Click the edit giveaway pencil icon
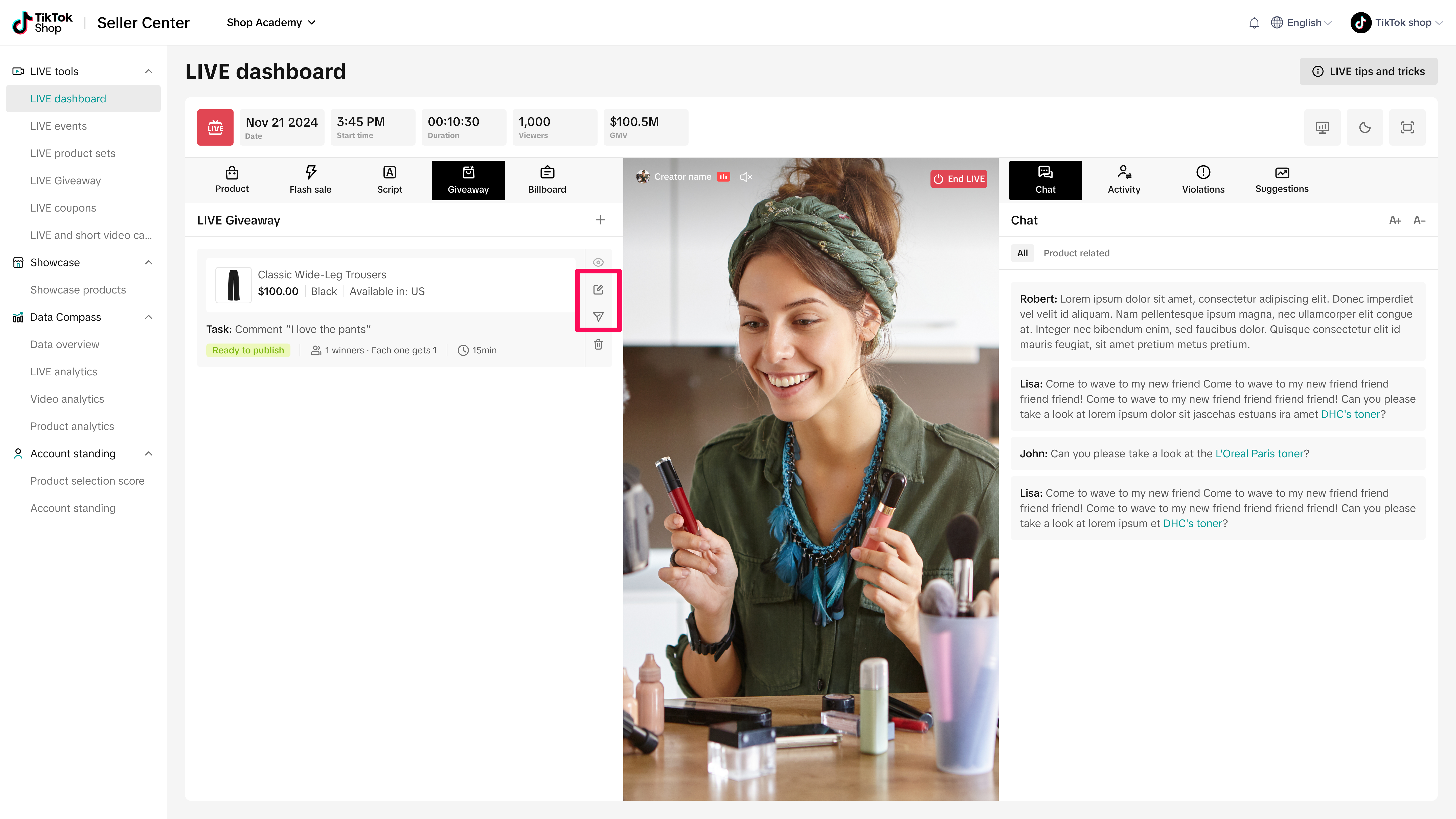The height and width of the screenshot is (819, 1456). [x=598, y=289]
